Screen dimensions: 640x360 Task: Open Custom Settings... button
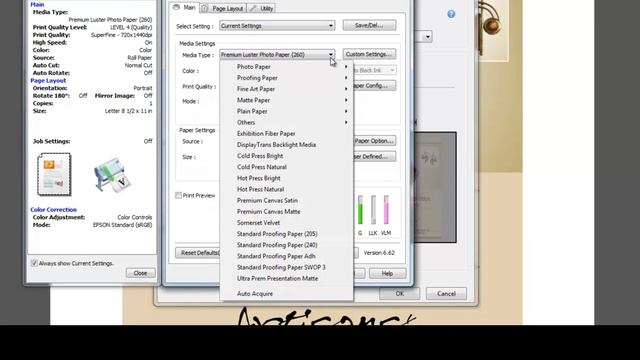coord(369,54)
